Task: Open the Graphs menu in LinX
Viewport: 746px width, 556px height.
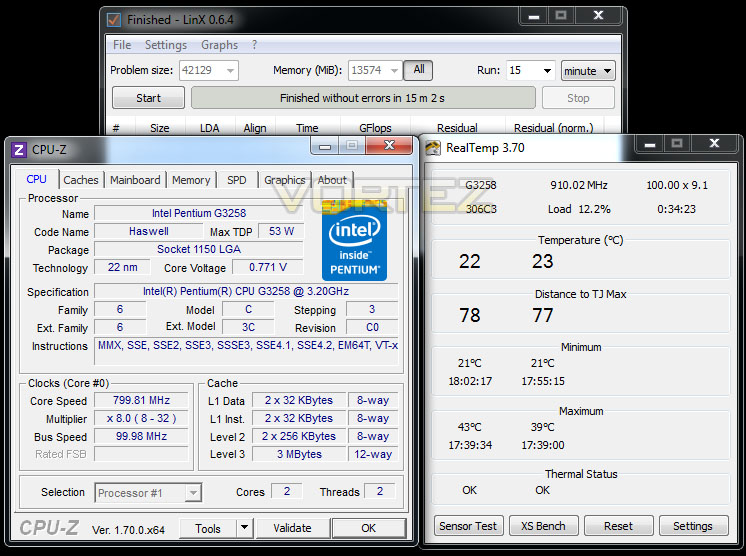Action: (x=219, y=45)
